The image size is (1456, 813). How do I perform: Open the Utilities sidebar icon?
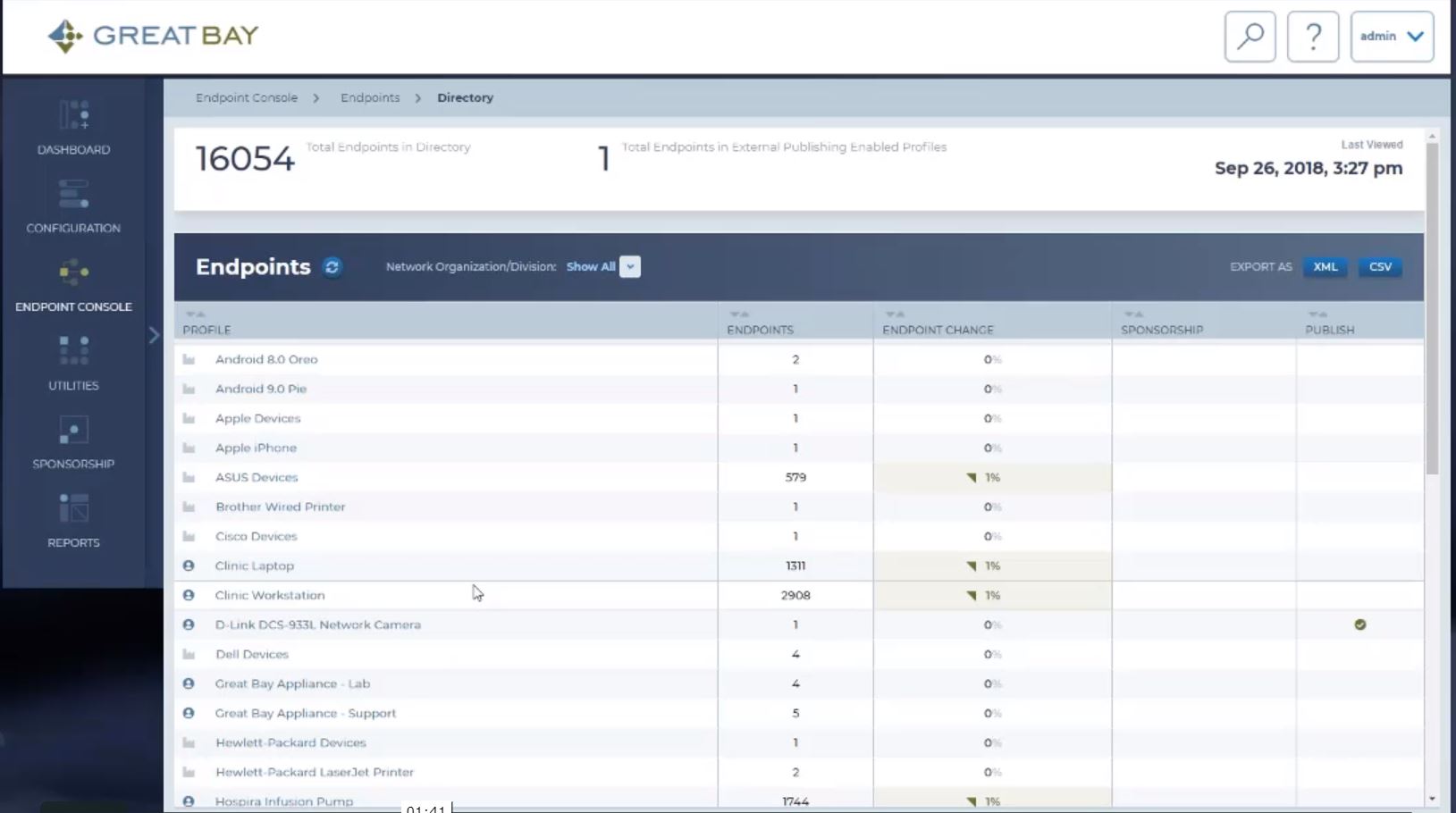[x=73, y=350]
